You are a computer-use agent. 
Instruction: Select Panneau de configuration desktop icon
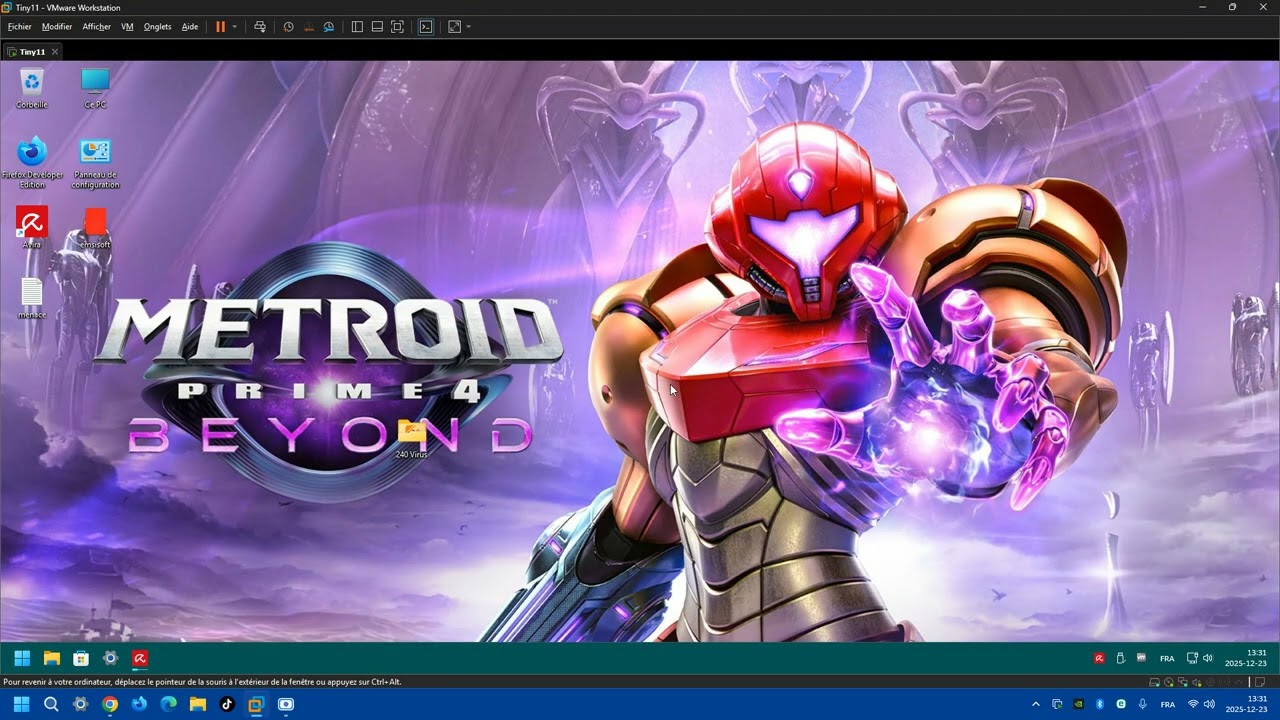point(95,163)
